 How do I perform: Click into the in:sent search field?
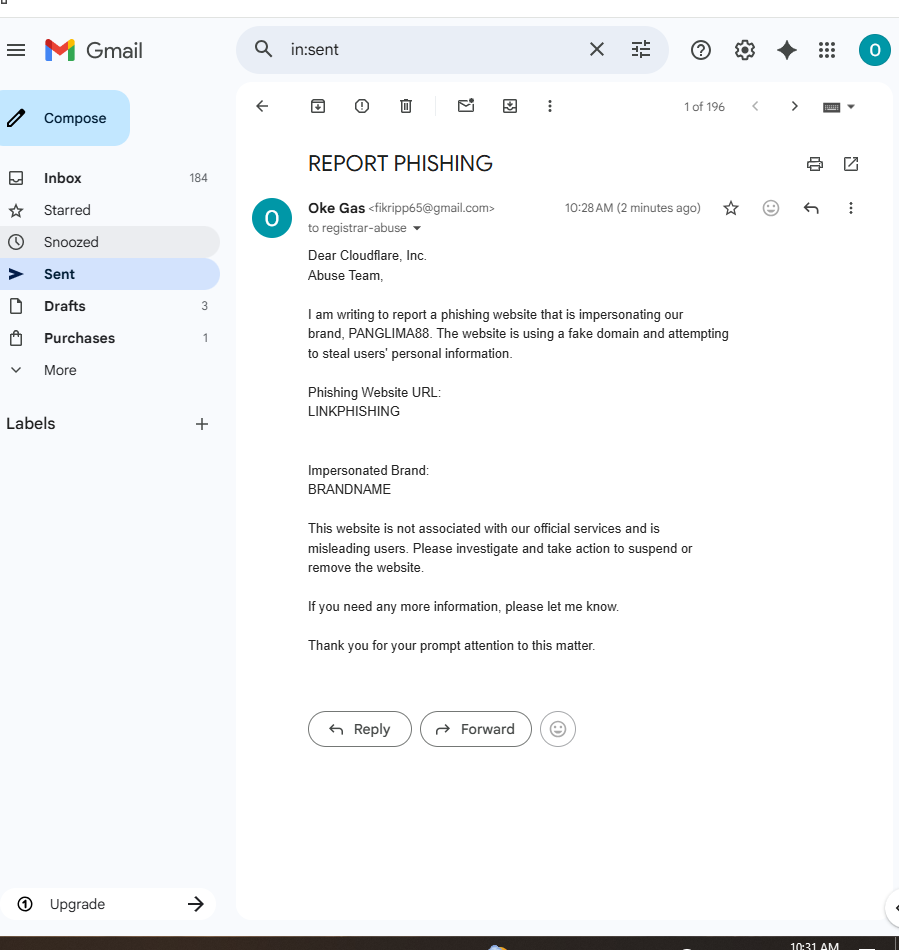point(431,50)
